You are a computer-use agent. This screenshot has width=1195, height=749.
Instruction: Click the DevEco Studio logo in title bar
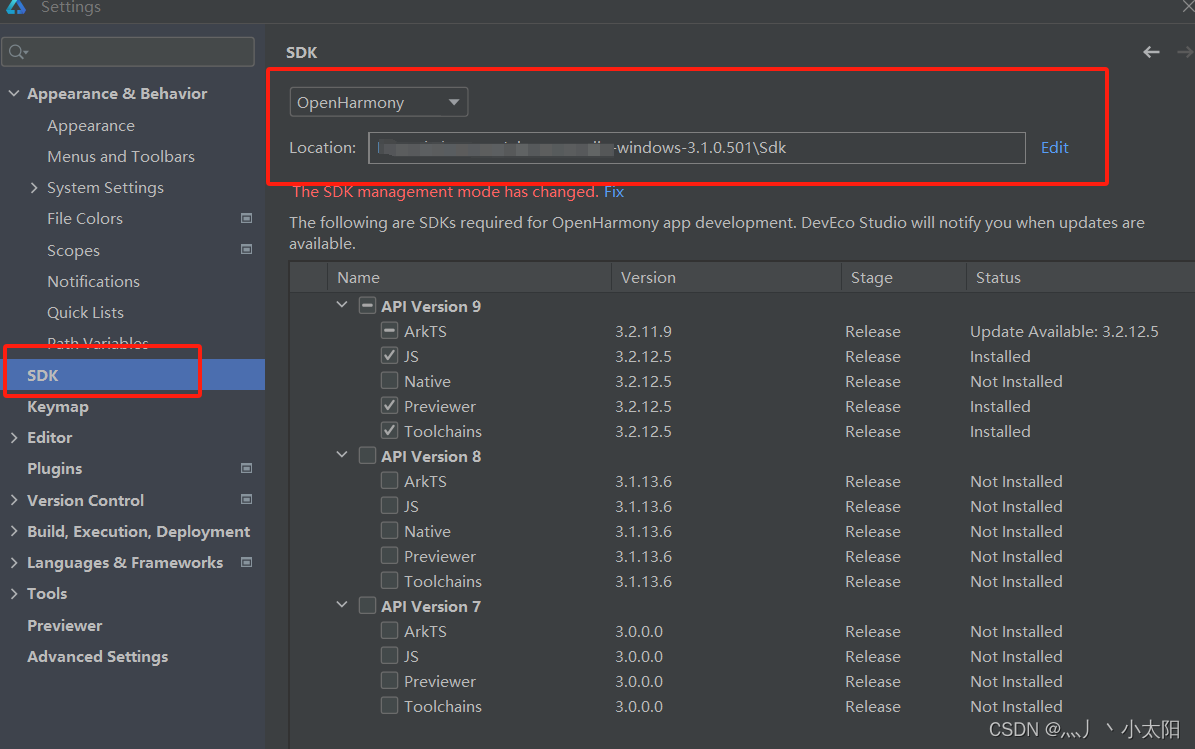pyautogui.click(x=15, y=7)
